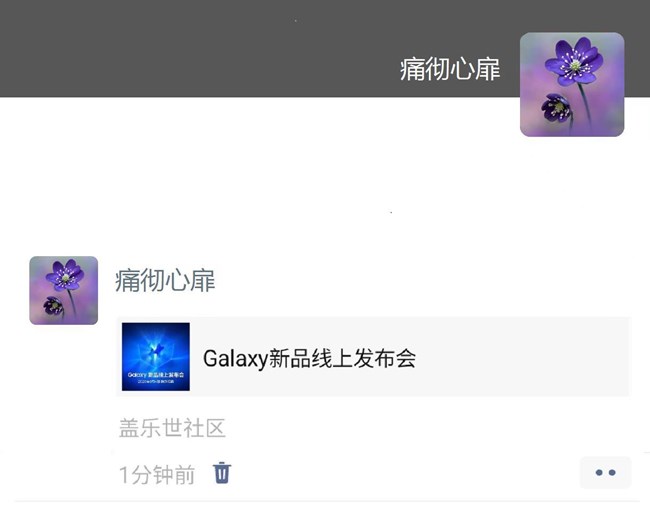Open the Galaxy新品线上发布会 link title

[309, 358]
